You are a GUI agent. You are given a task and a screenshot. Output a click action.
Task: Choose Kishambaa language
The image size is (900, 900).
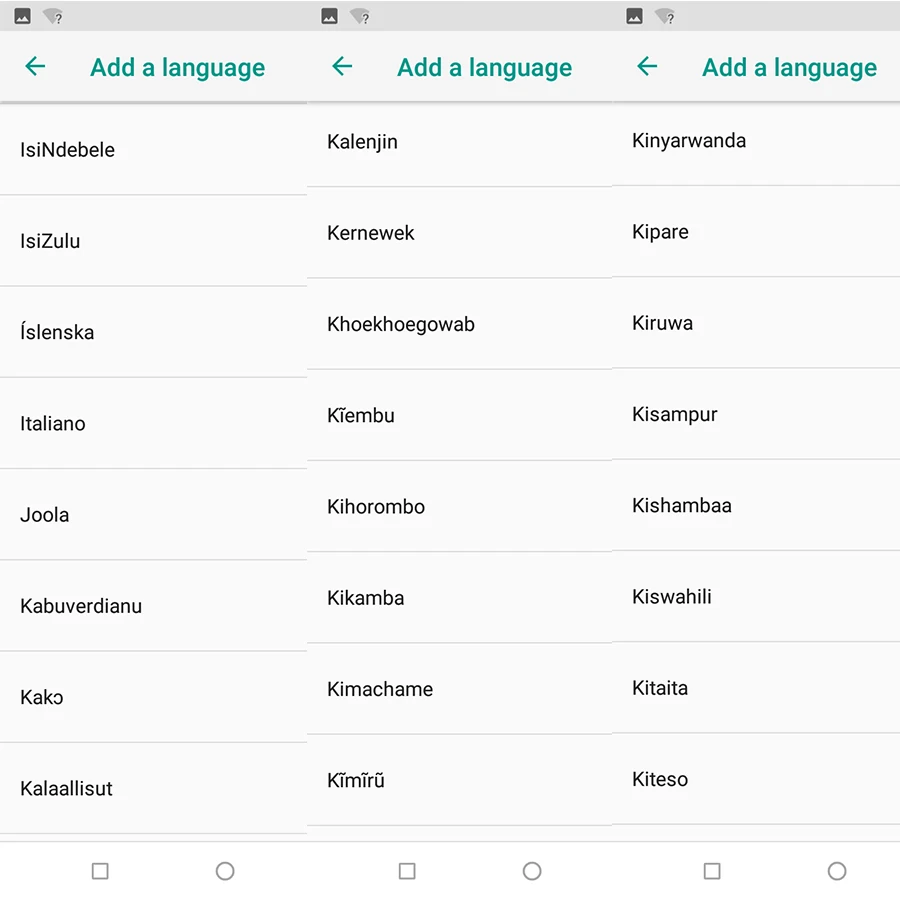(756, 506)
